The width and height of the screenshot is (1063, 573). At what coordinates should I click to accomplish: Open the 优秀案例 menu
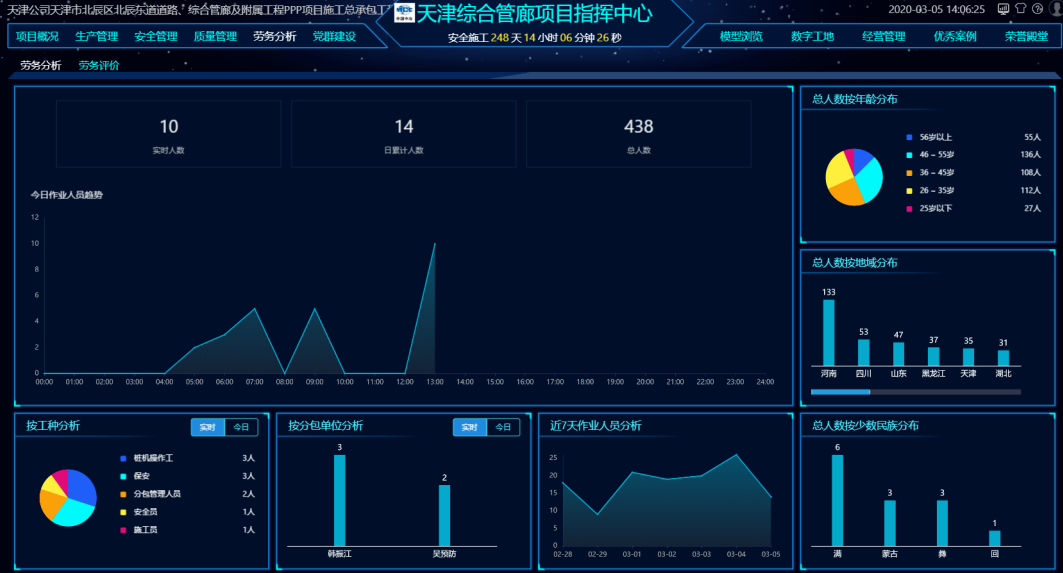[955, 37]
